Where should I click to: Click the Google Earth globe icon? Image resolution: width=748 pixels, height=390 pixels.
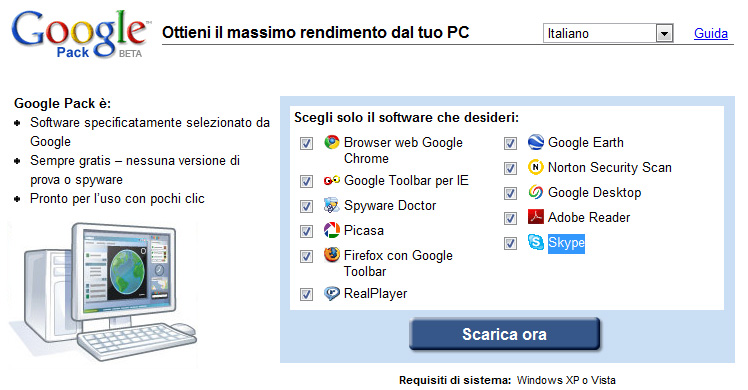click(536, 142)
